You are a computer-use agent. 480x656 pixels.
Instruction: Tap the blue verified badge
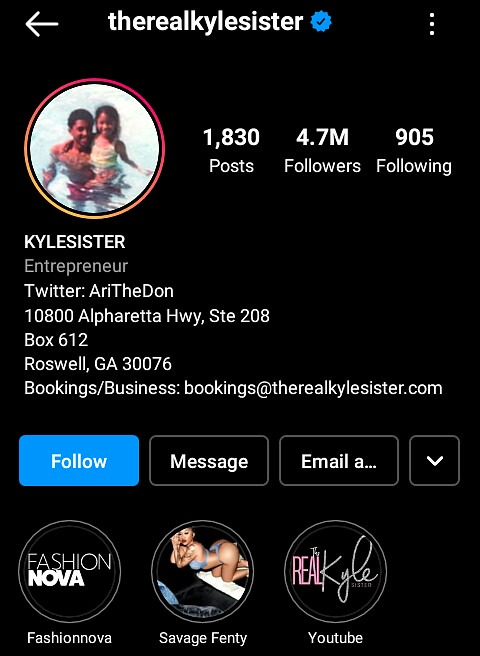321,22
